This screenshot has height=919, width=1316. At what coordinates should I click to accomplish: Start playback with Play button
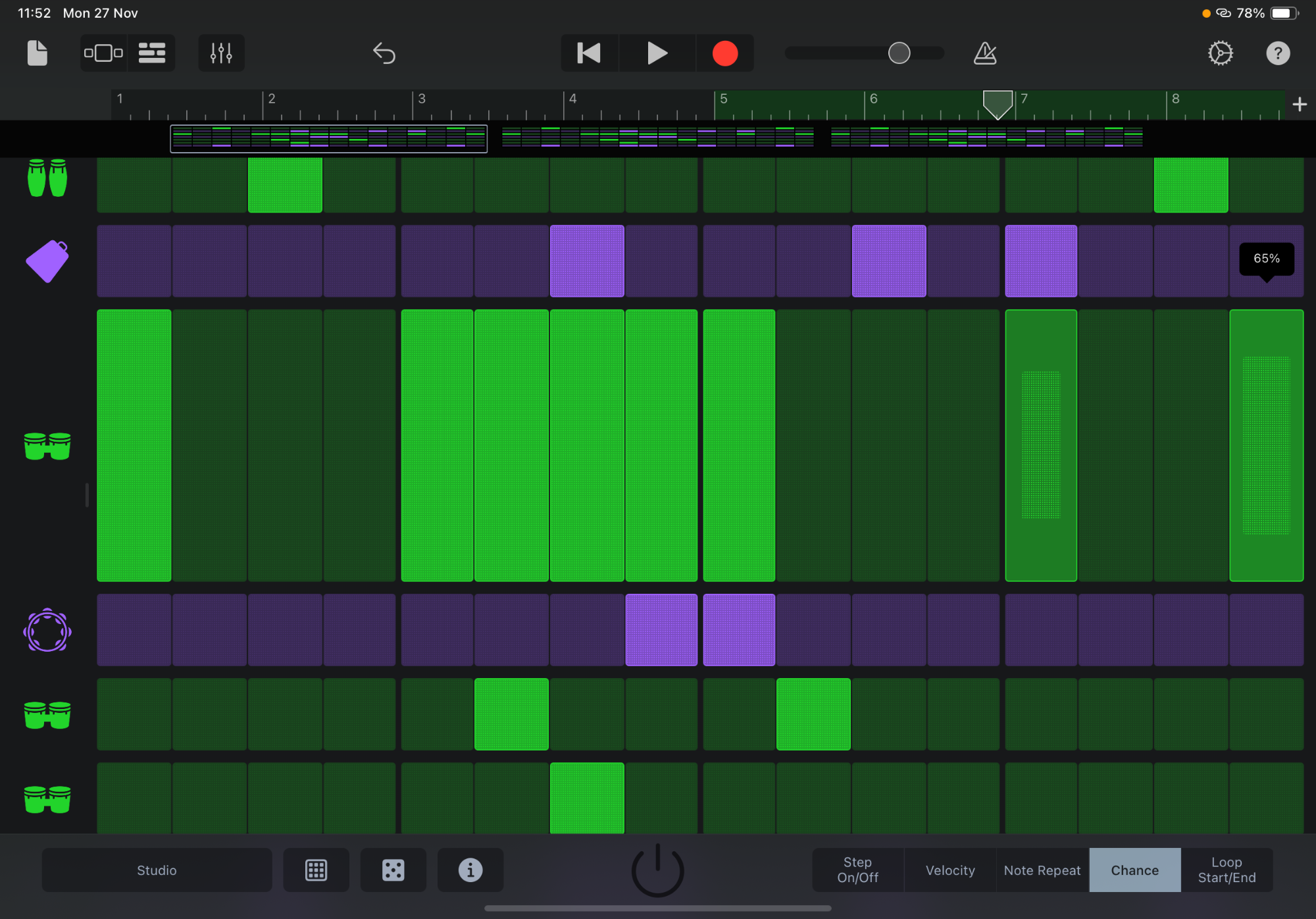click(657, 53)
